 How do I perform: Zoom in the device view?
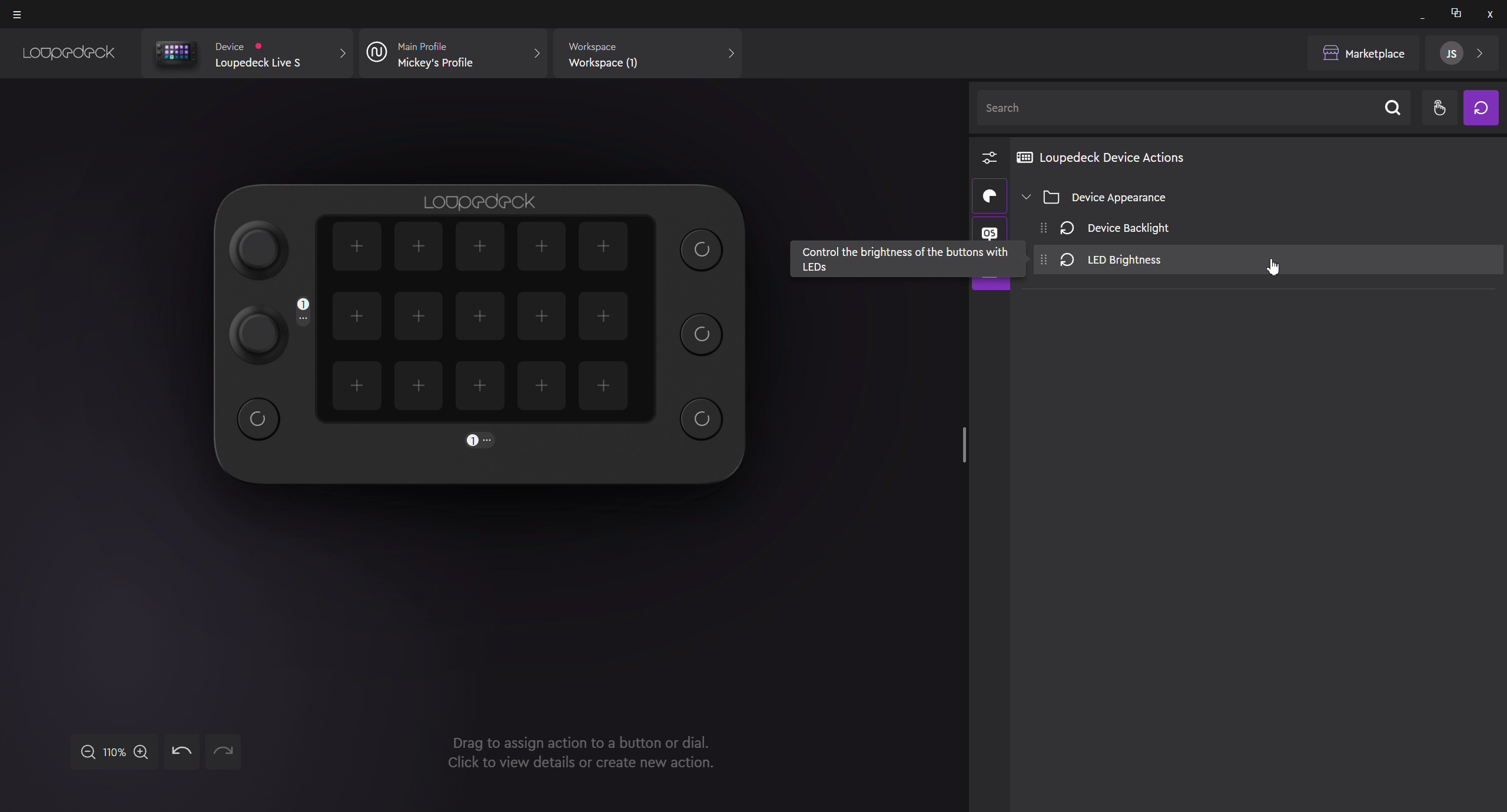pyautogui.click(x=141, y=752)
